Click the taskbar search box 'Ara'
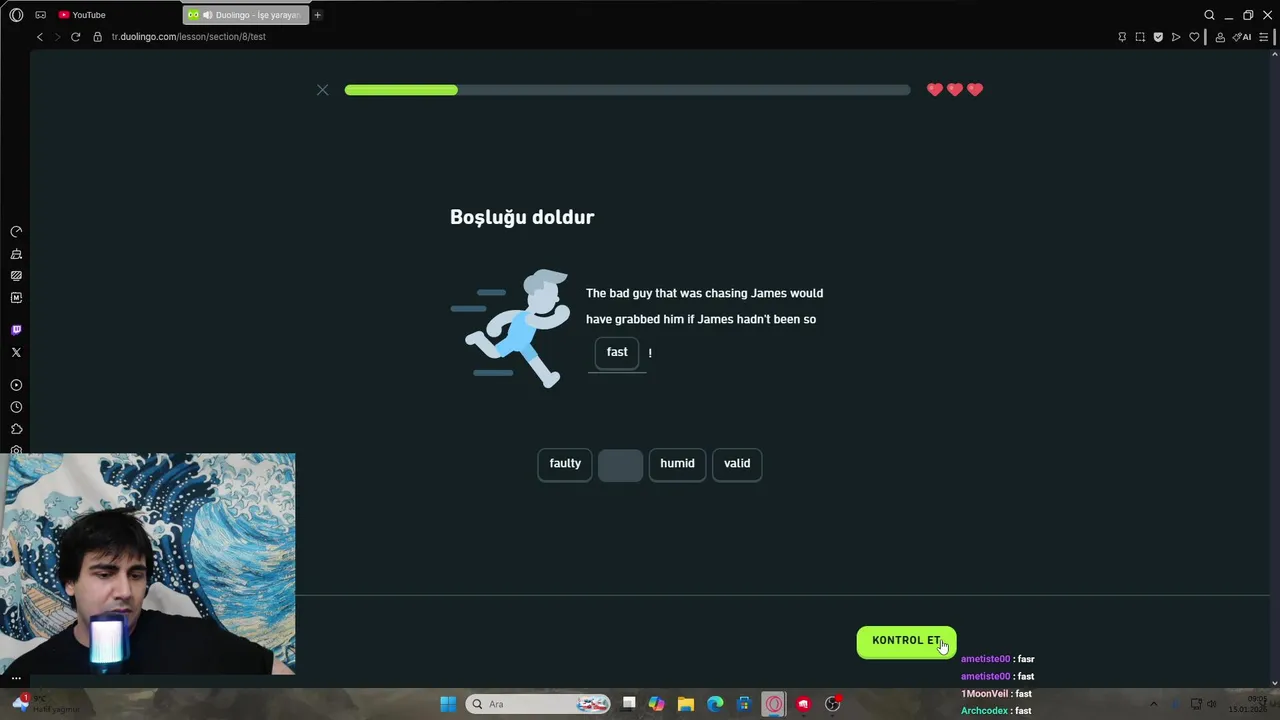Image resolution: width=1280 pixels, height=720 pixels. pos(539,704)
